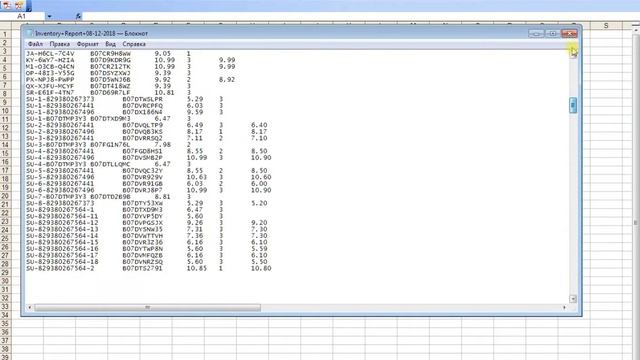Image resolution: width=640 pixels, height=360 pixels.
Task: Open the Файл menu in Notepad
Action: [36, 44]
